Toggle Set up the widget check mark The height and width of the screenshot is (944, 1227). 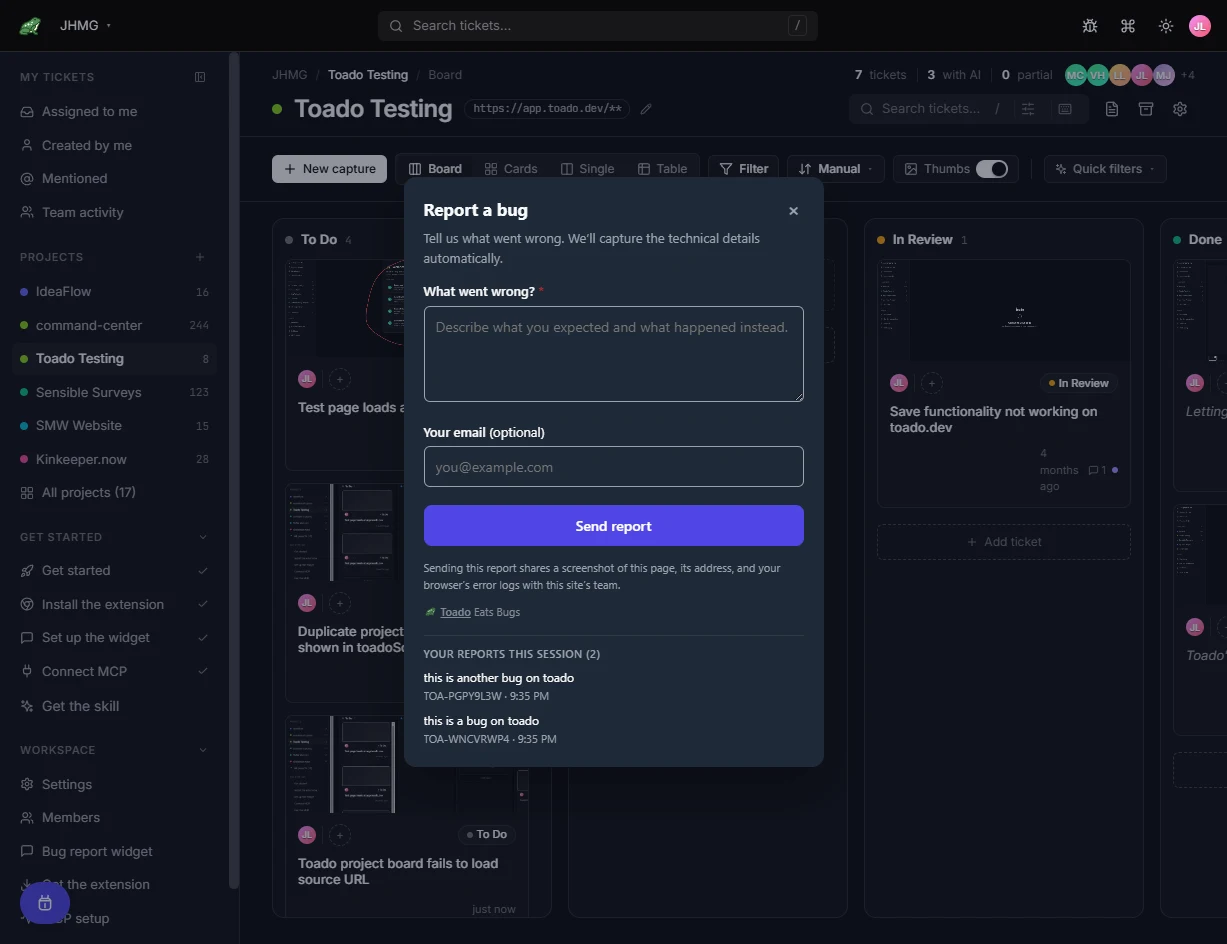[x=203, y=638]
